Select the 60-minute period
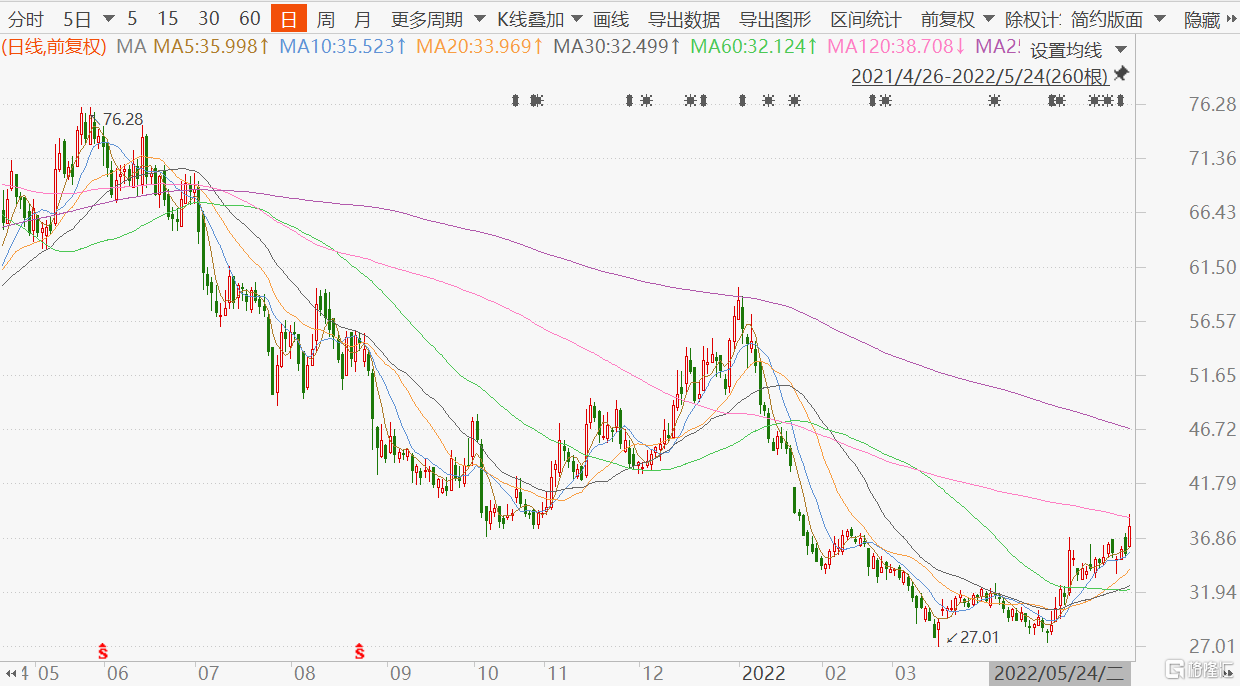 (250, 19)
